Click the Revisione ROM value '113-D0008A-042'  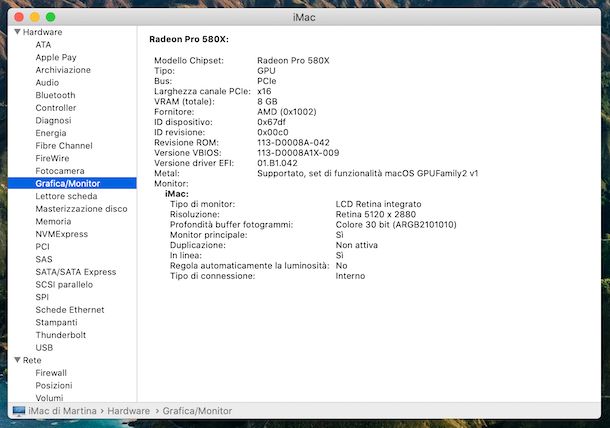(x=293, y=143)
